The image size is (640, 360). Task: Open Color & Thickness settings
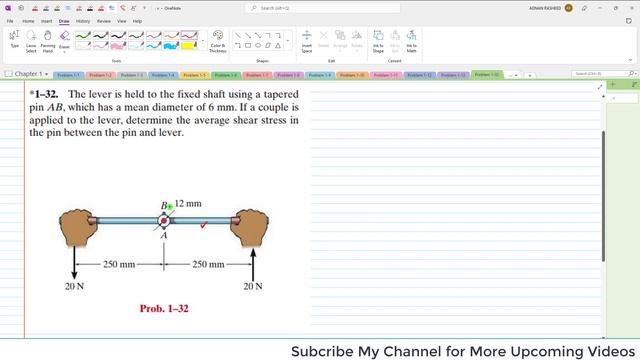click(218, 41)
